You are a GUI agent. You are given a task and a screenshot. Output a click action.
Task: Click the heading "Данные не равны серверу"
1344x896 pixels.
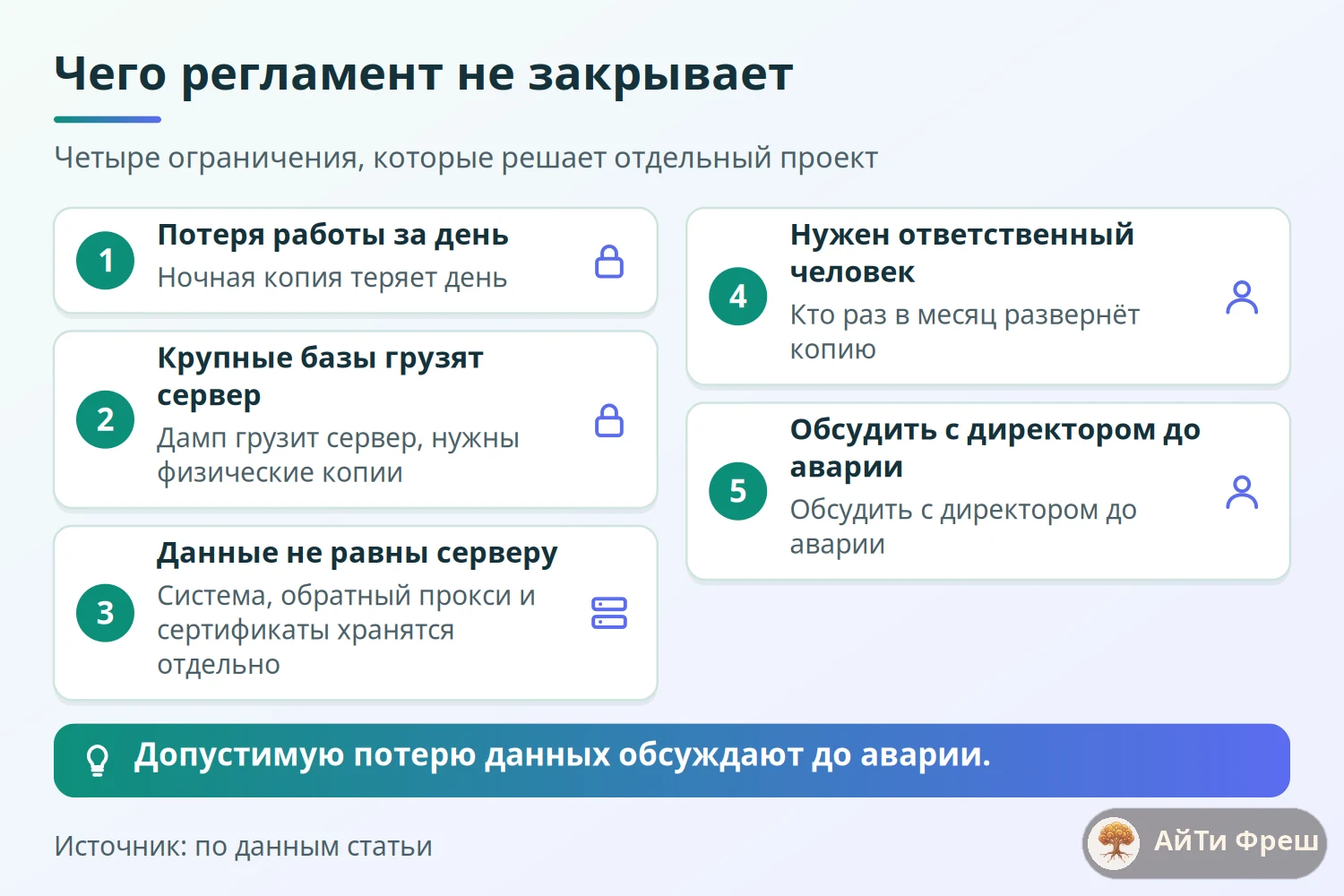(x=358, y=554)
